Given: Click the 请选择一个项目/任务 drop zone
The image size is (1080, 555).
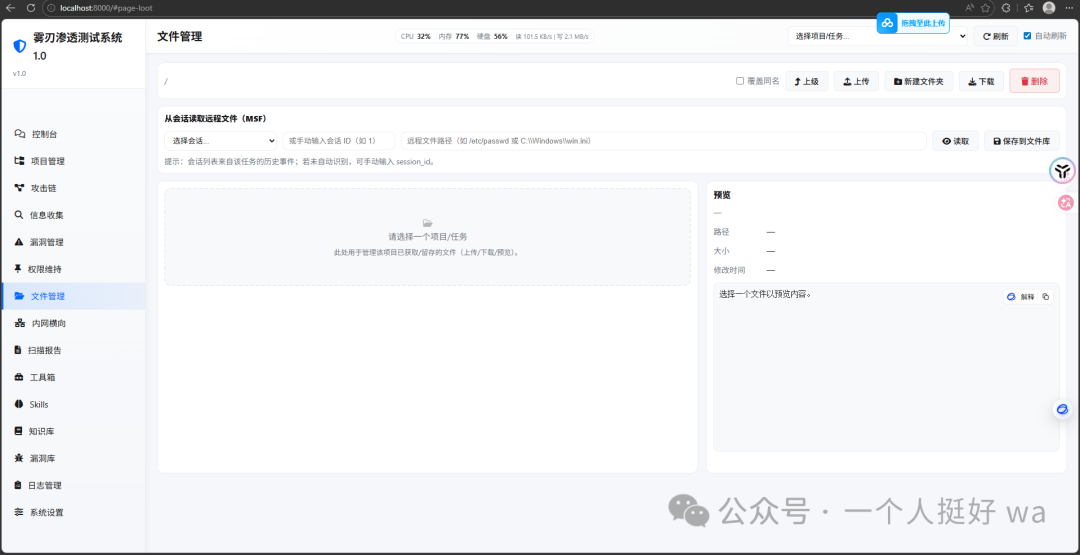Looking at the screenshot, I should tap(427, 237).
